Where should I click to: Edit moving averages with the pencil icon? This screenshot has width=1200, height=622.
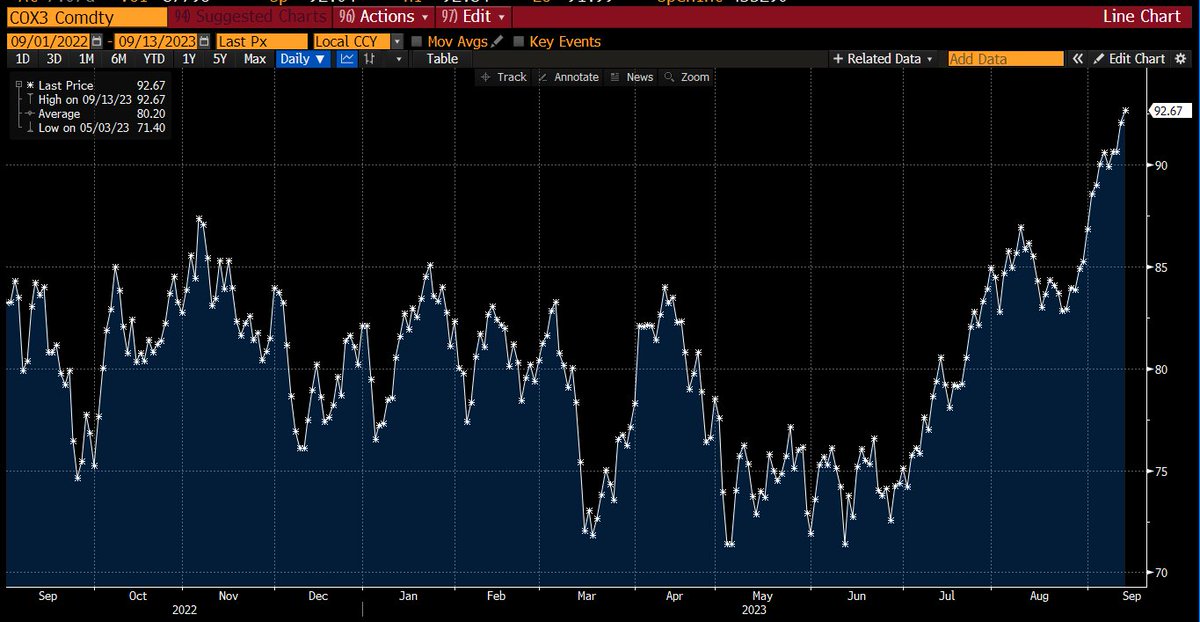pyautogui.click(x=497, y=41)
